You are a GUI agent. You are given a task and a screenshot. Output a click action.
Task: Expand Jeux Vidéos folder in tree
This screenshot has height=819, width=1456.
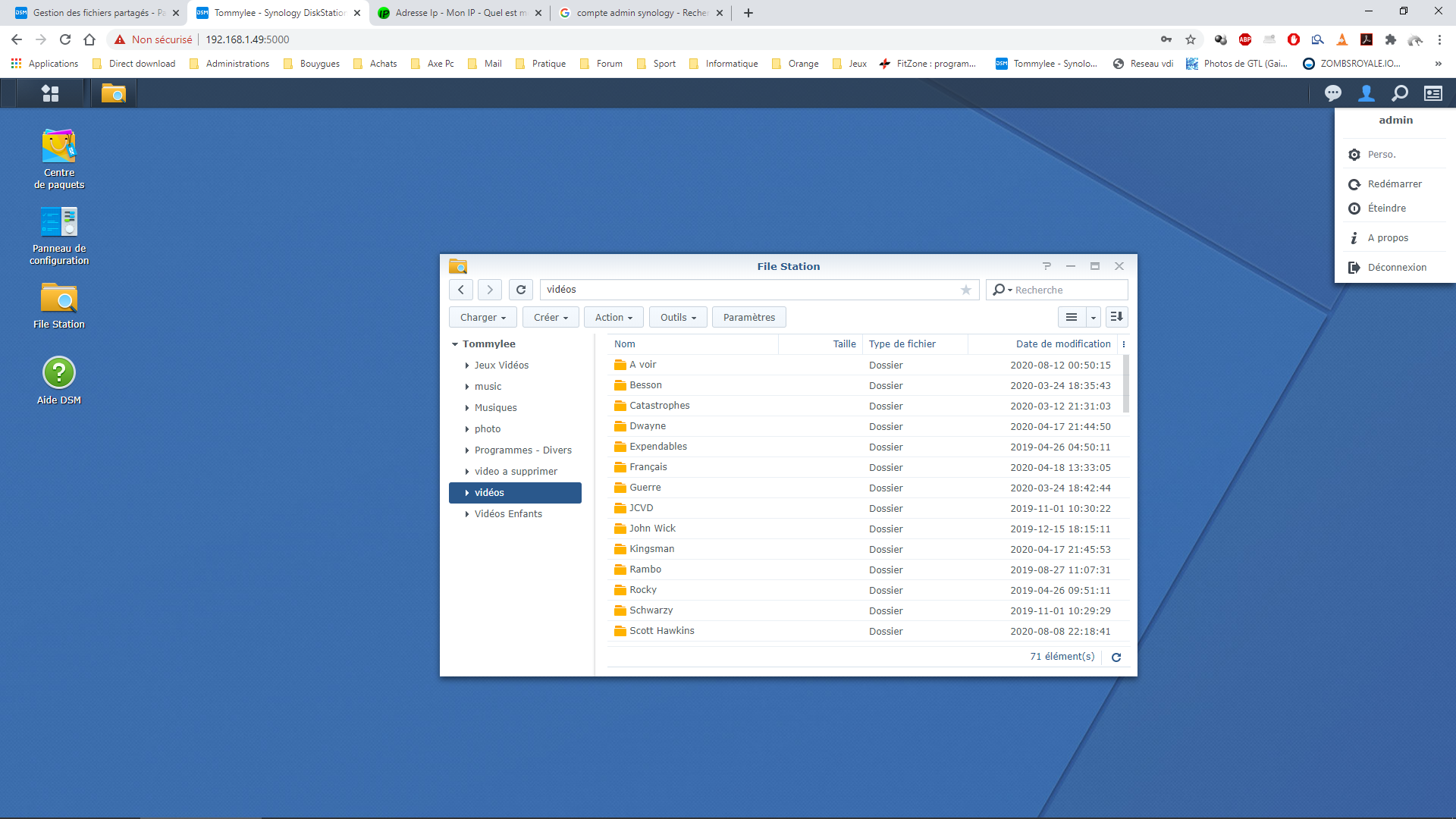[x=467, y=366]
